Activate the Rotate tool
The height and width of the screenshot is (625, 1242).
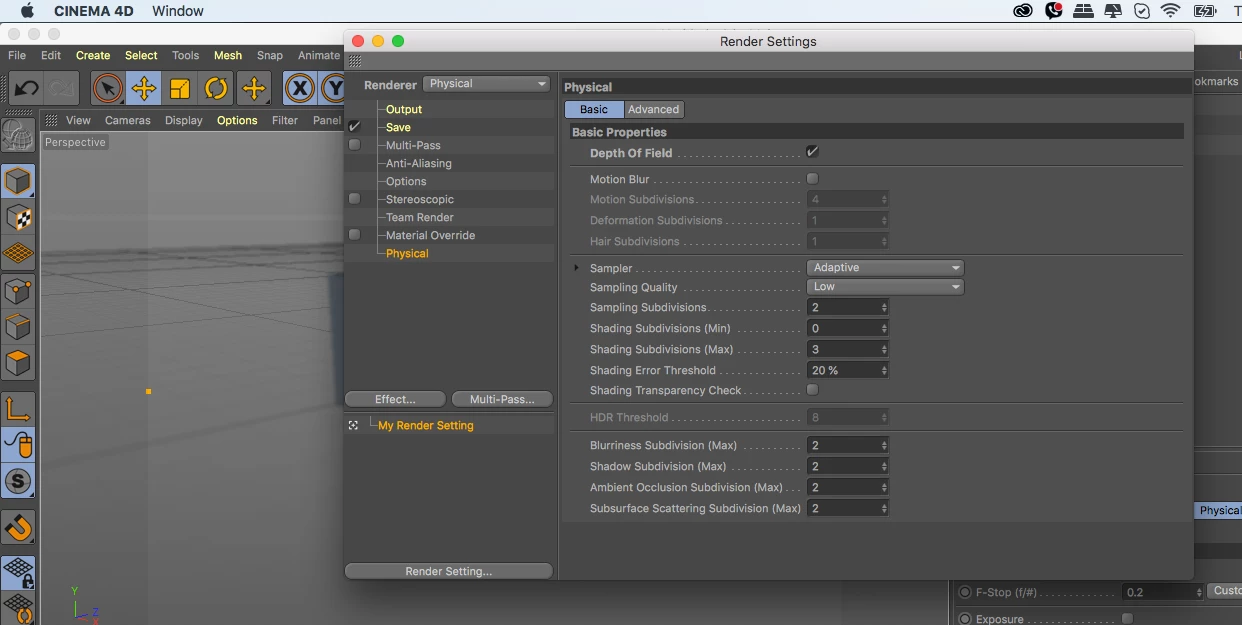[x=216, y=88]
